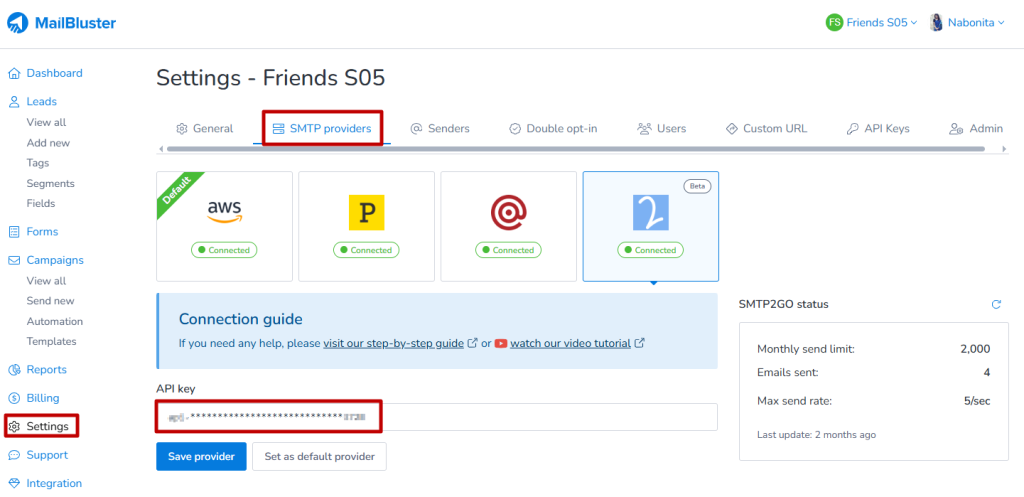Click the Beta badge on SMTP2GO card
The width and height of the screenshot is (1024, 497).
pos(697,186)
